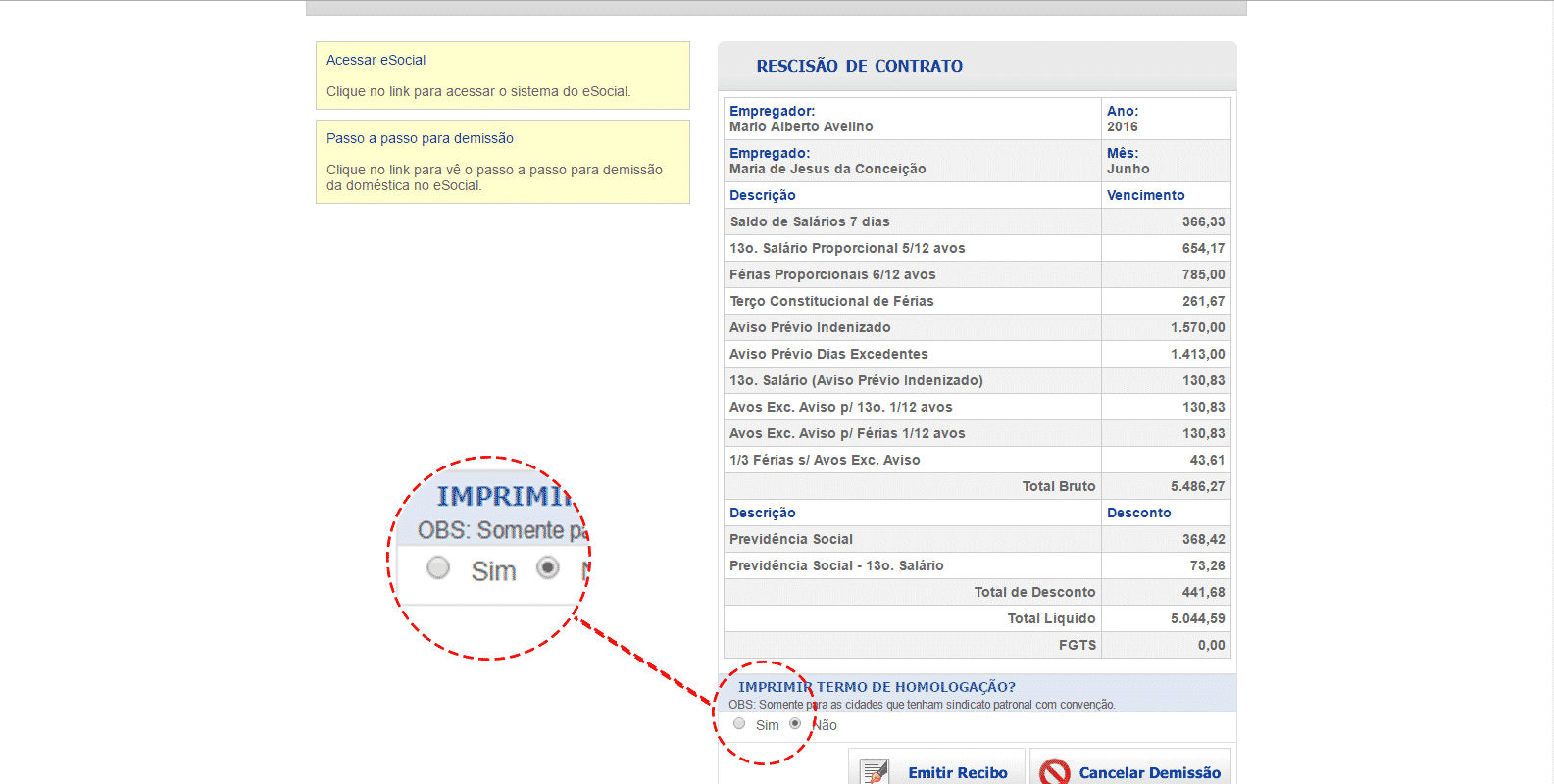Click 13o. Salário (Aviso Prévio Indenizado) description
Screen dimensions: 1554x784
(856, 380)
